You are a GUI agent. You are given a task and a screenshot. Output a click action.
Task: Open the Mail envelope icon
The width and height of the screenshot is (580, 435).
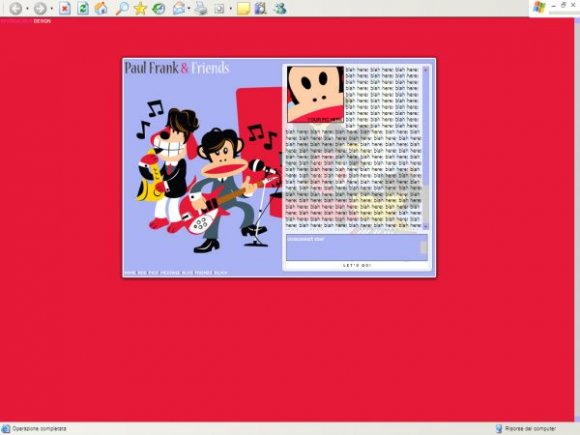(x=179, y=8)
